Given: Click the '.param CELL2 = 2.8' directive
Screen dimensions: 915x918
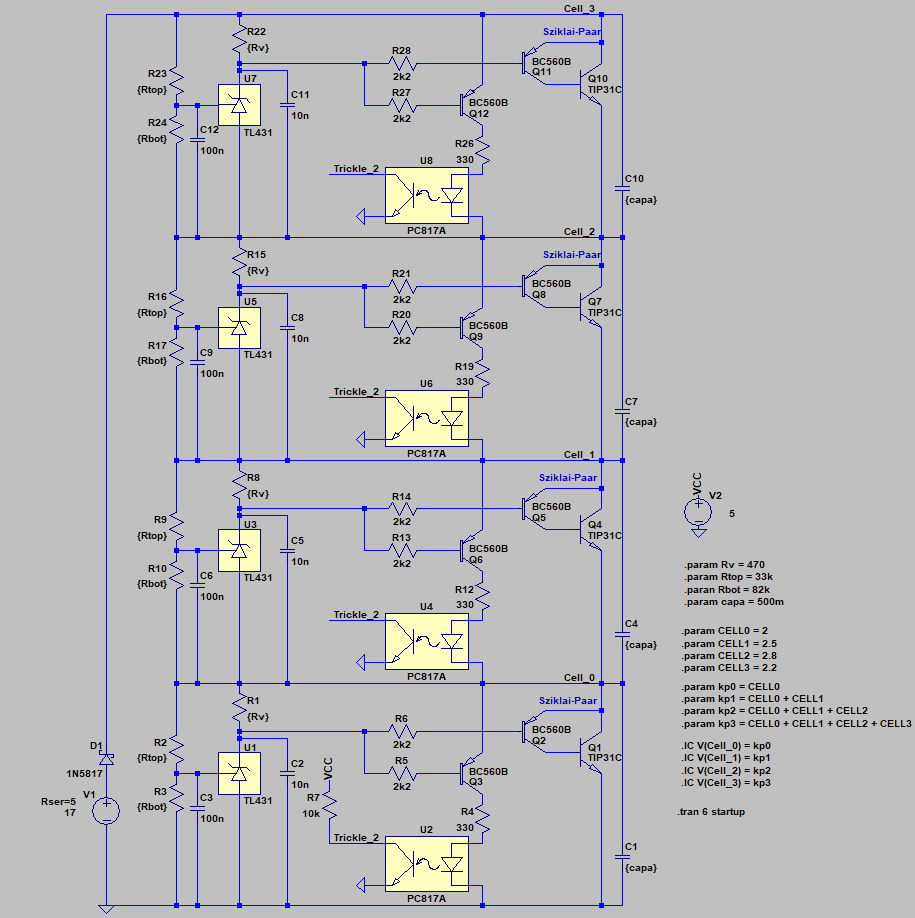Looking at the screenshot, I should coord(729,656).
